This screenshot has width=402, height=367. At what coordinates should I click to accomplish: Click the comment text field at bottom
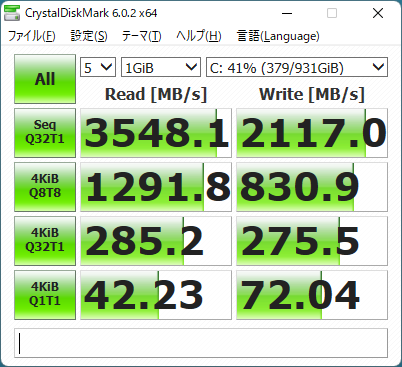[201, 343]
